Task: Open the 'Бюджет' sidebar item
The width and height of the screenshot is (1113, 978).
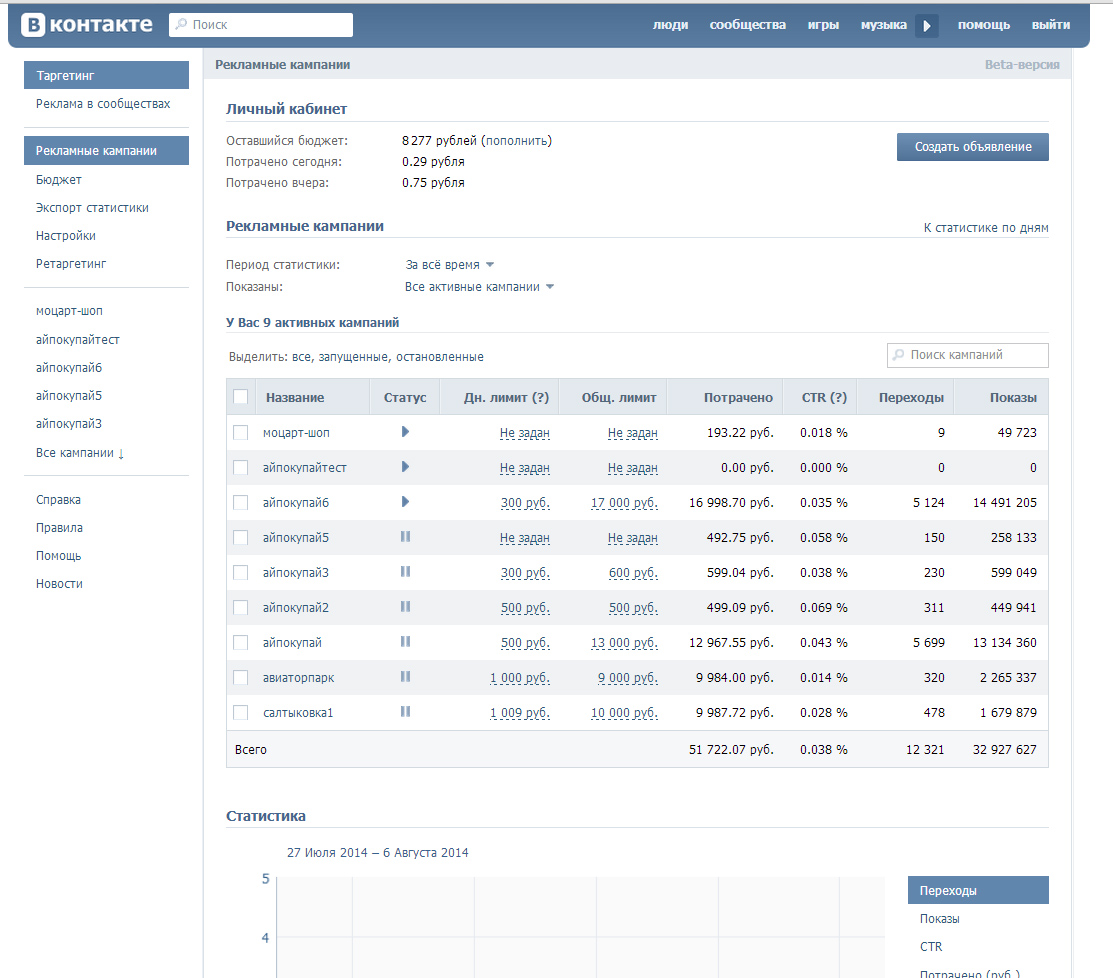Action: click(59, 180)
